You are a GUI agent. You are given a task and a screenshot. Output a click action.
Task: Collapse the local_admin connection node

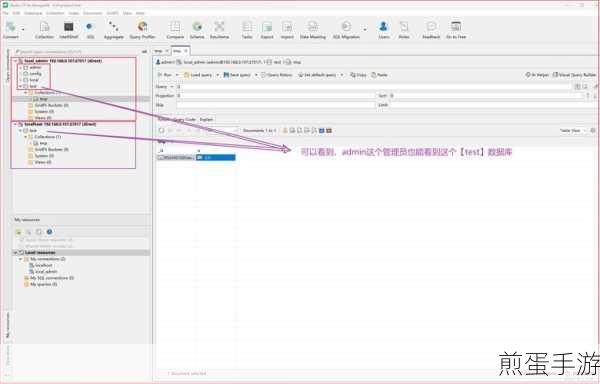[x=15, y=61]
